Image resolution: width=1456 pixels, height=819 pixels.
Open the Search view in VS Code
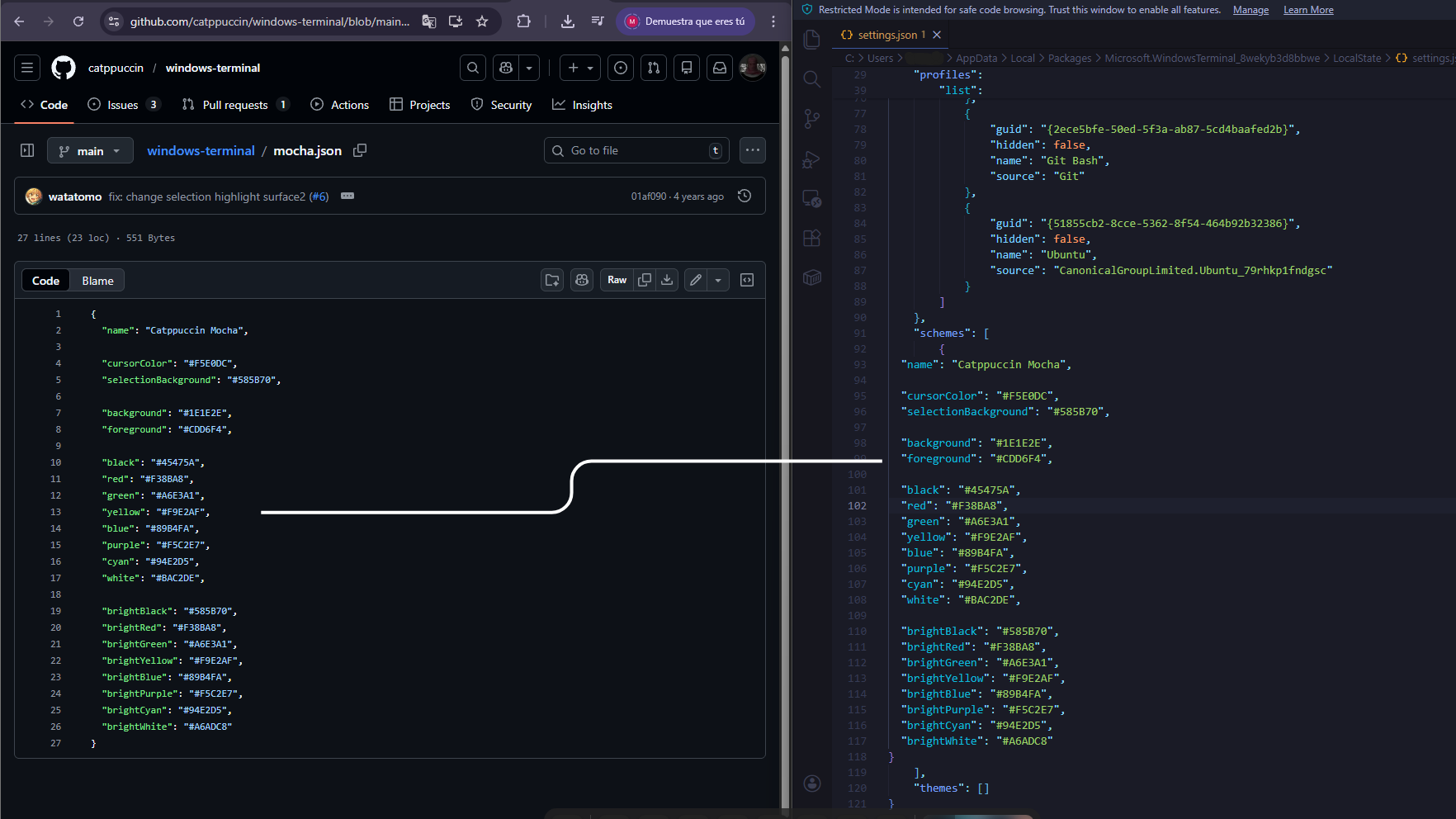click(811, 79)
